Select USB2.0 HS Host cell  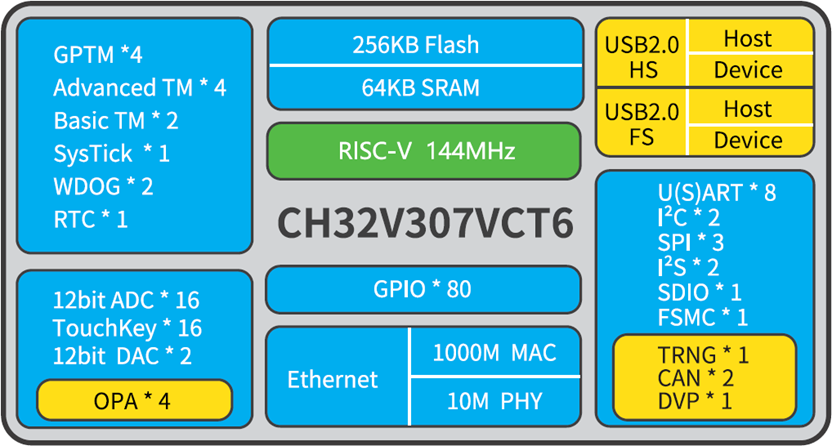click(750, 36)
